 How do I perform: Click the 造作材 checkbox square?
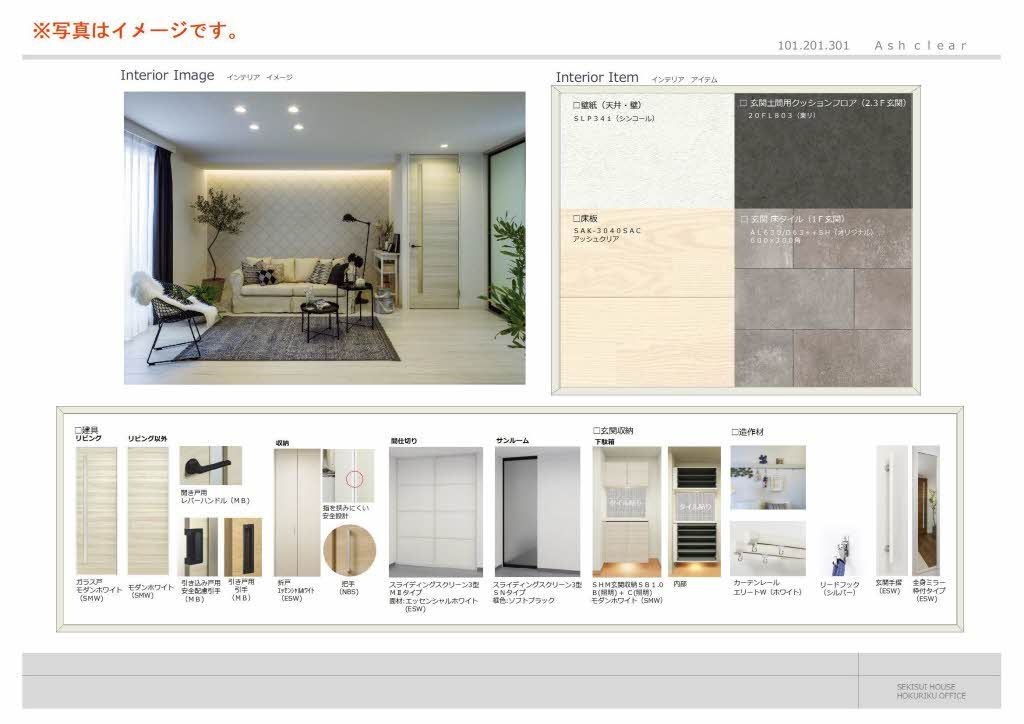[735, 432]
